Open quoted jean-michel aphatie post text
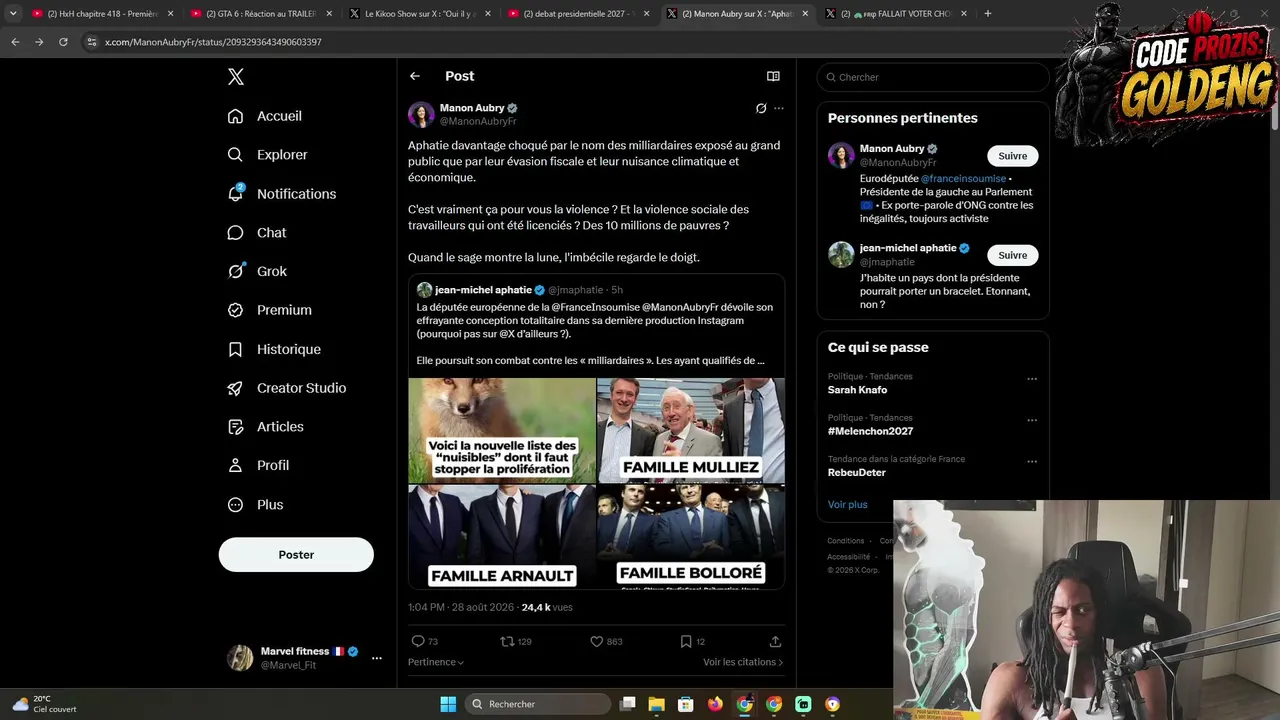 pyautogui.click(x=595, y=334)
